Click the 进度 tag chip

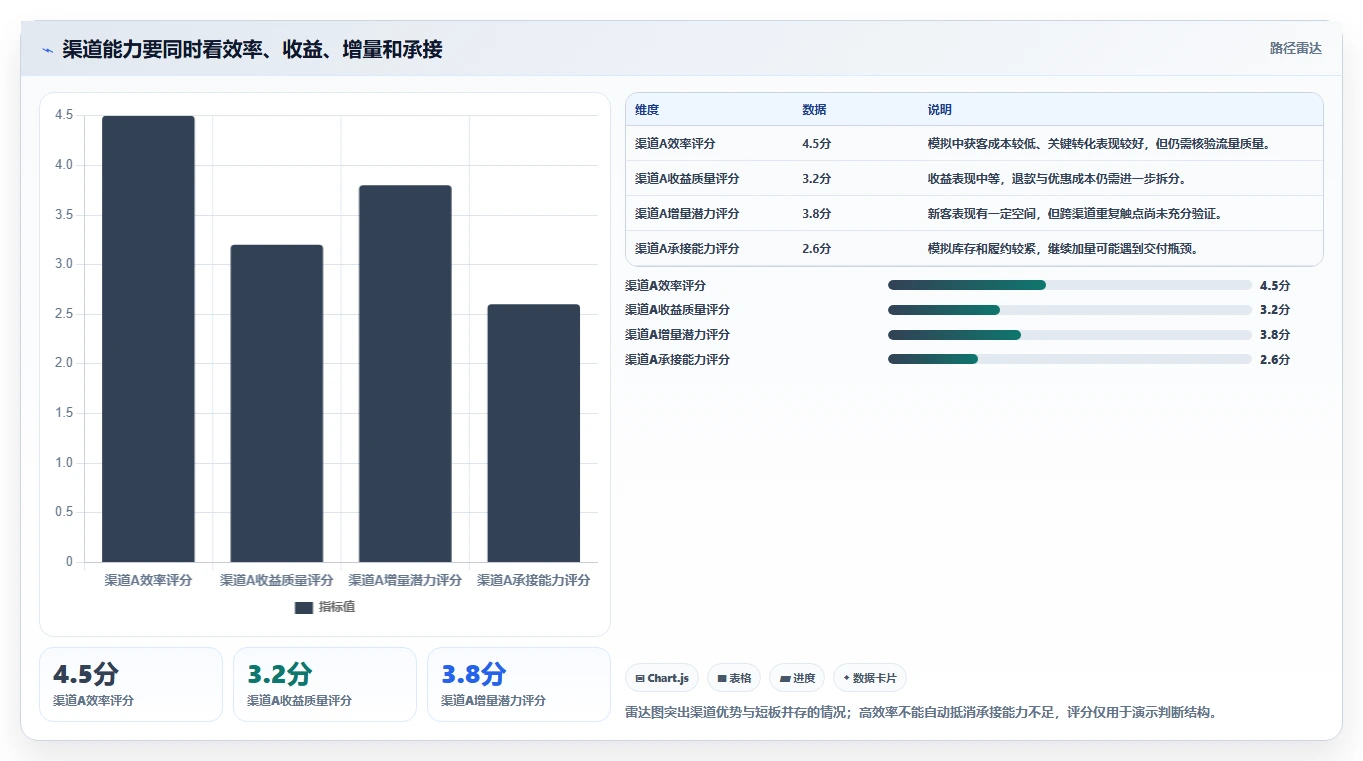tap(797, 678)
